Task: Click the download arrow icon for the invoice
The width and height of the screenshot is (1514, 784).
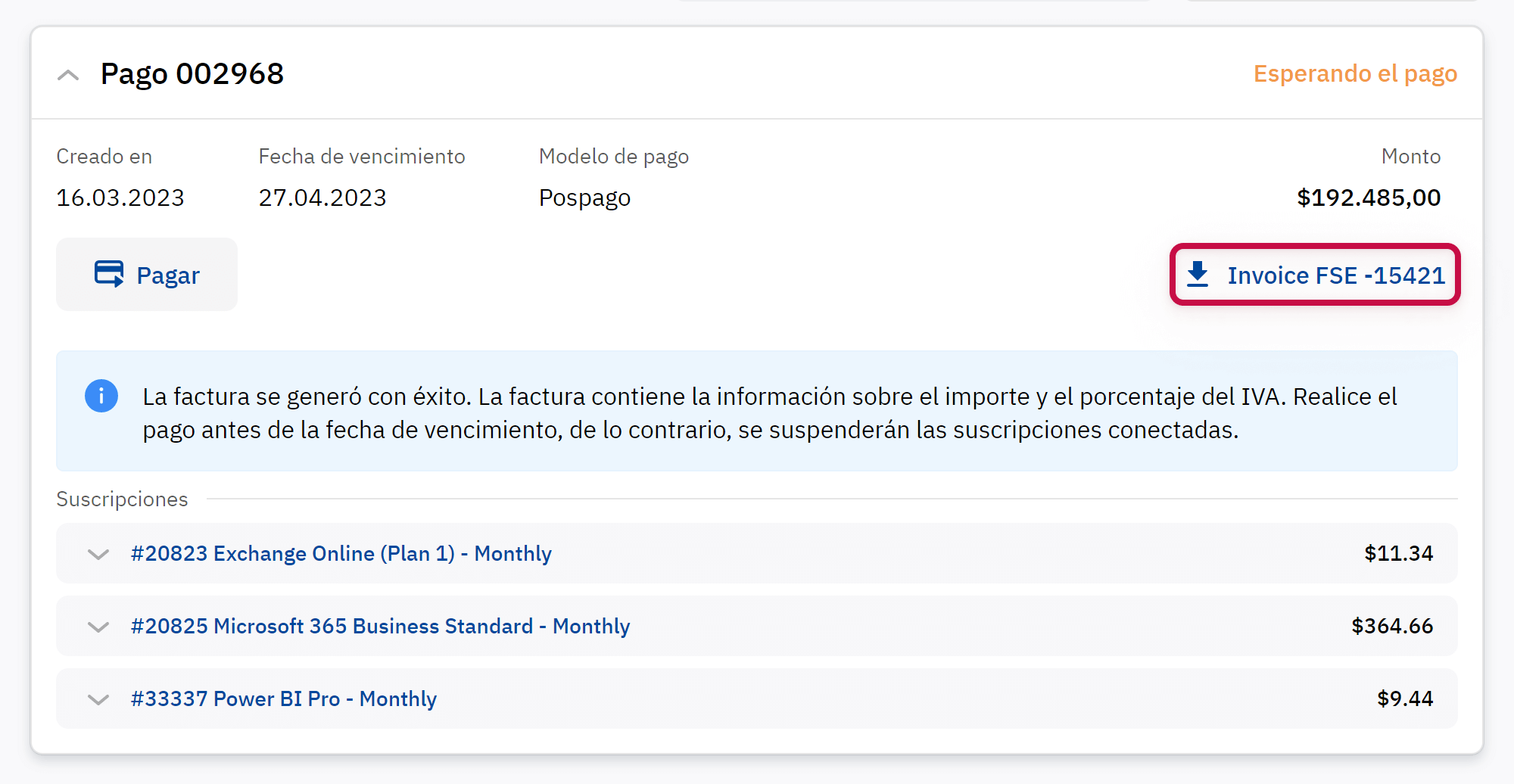Action: (x=1198, y=275)
